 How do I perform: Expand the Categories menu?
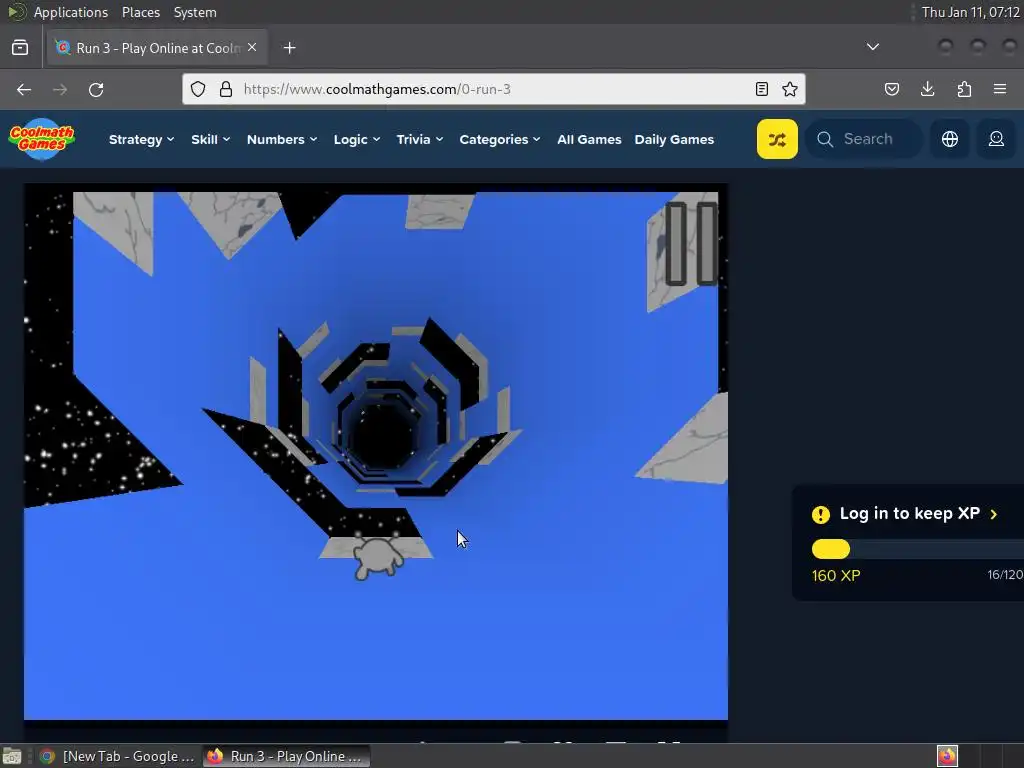point(500,139)
